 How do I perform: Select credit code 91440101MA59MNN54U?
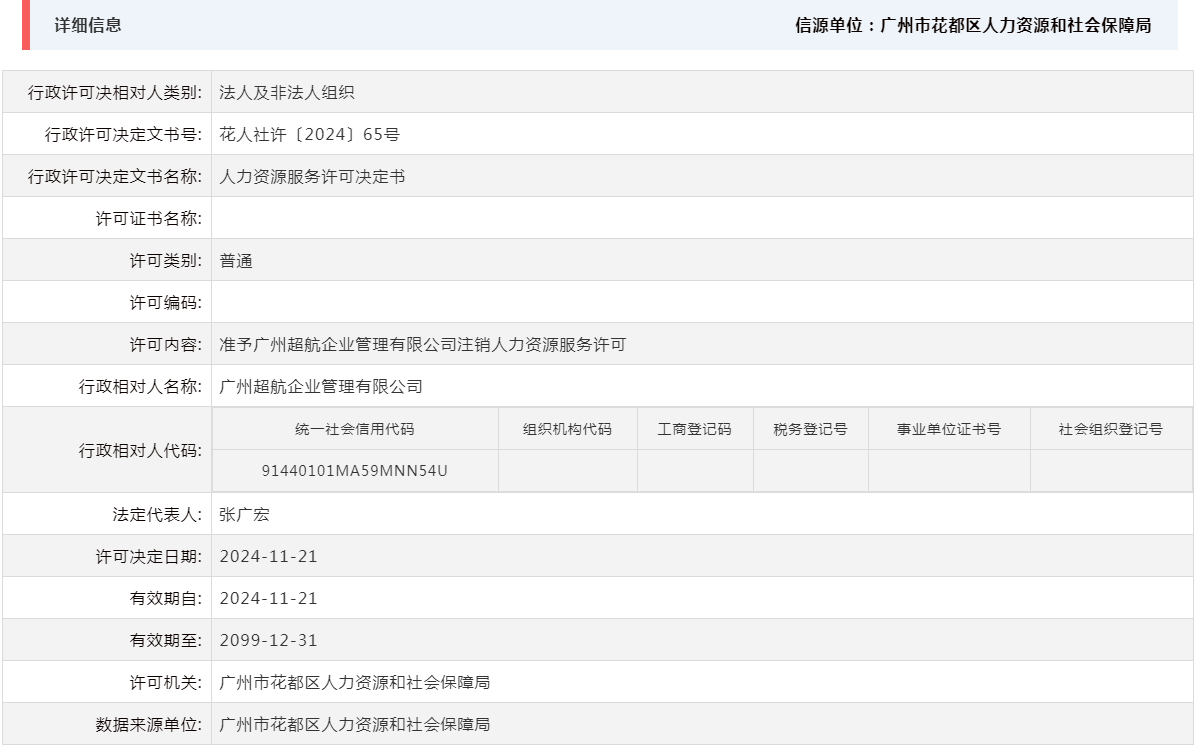[356, 470]
